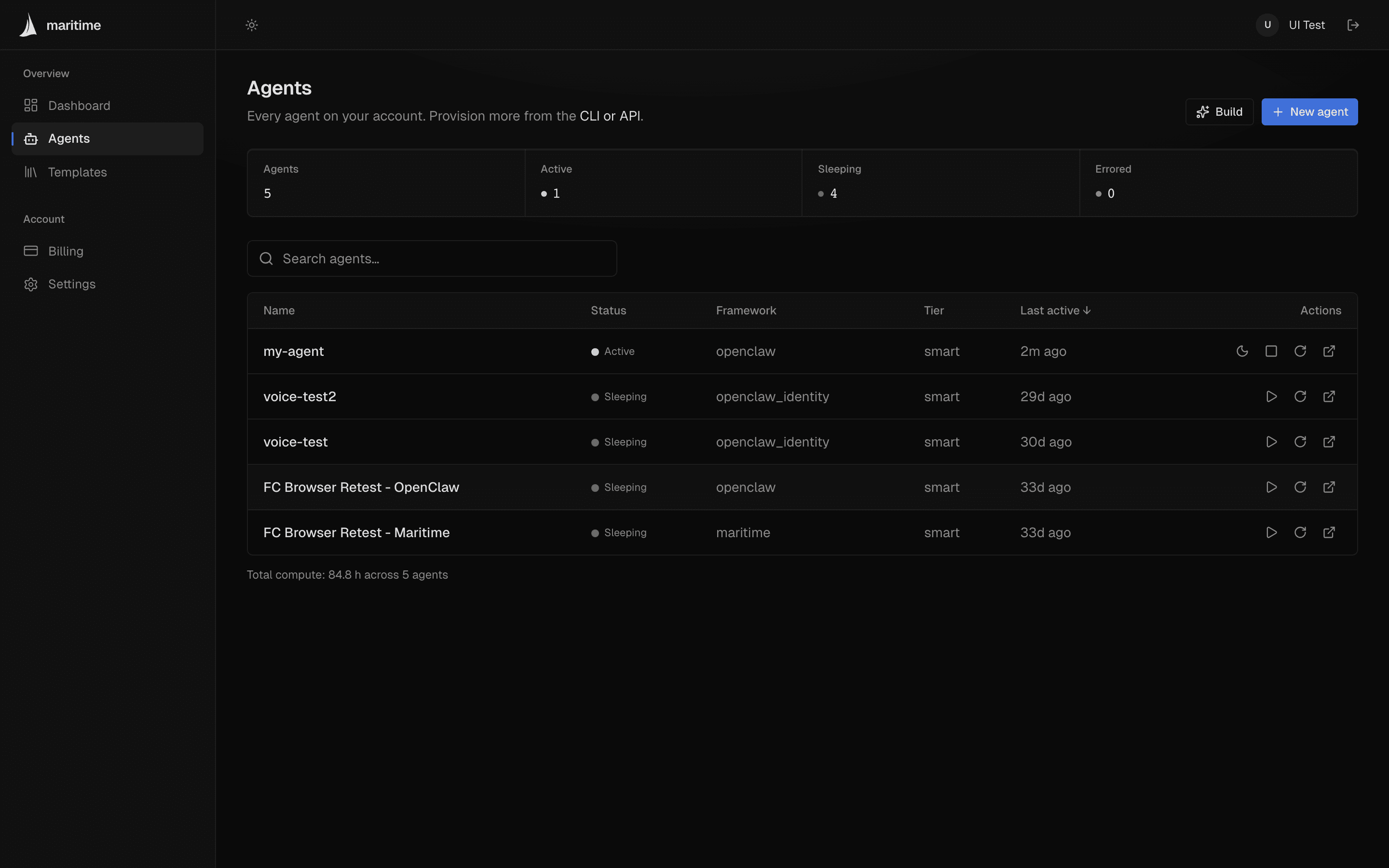This screenshot has height=868, width=1389.
Task: Click the Total compute 84.8 h text
Action: tap(347, 575)
